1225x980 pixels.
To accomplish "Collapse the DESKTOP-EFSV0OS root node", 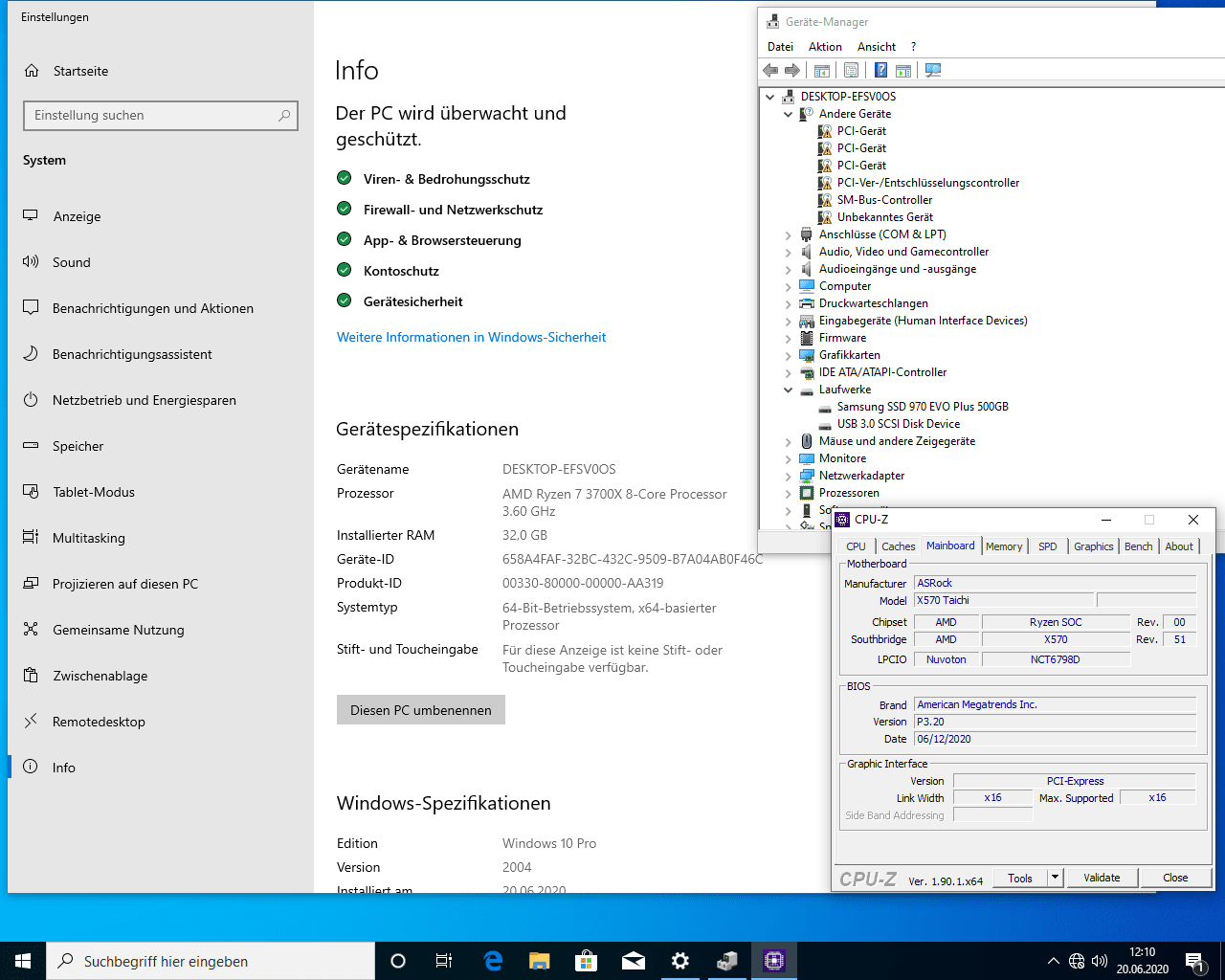I will pos(769,97).
